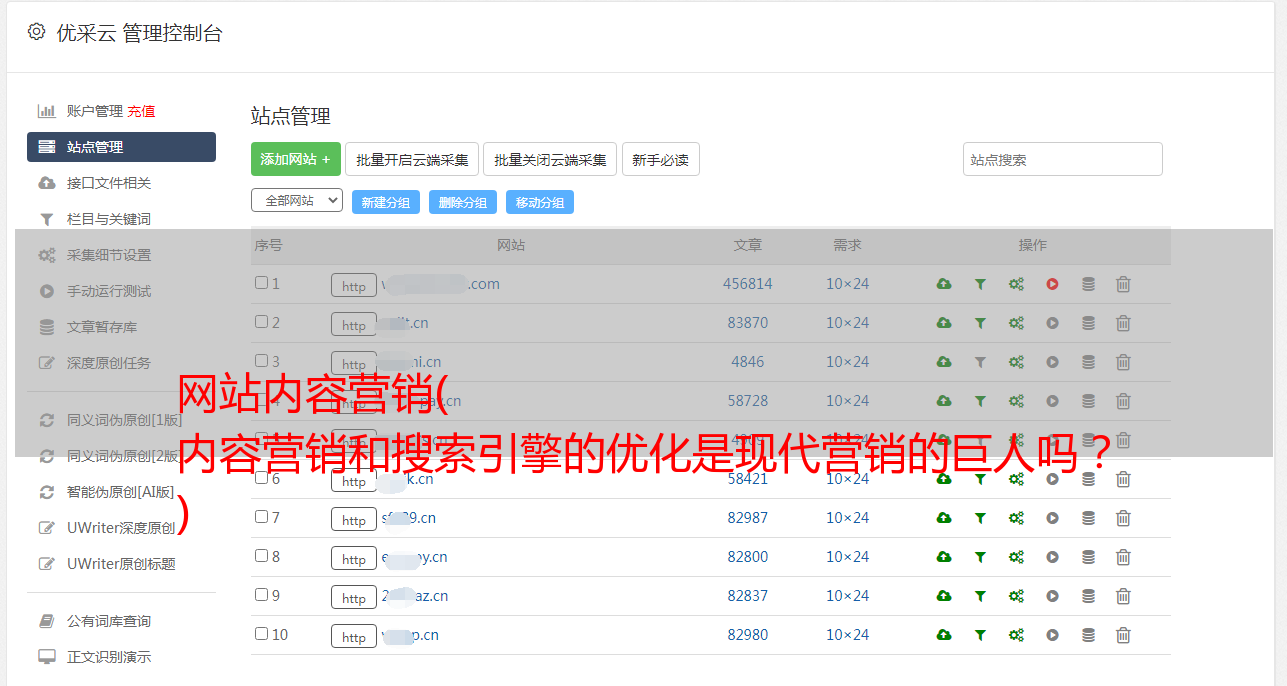The width and height of the screenshot is (1287, 686).
Task: Open the filter icon in row 83870
Action: point(980,323)
